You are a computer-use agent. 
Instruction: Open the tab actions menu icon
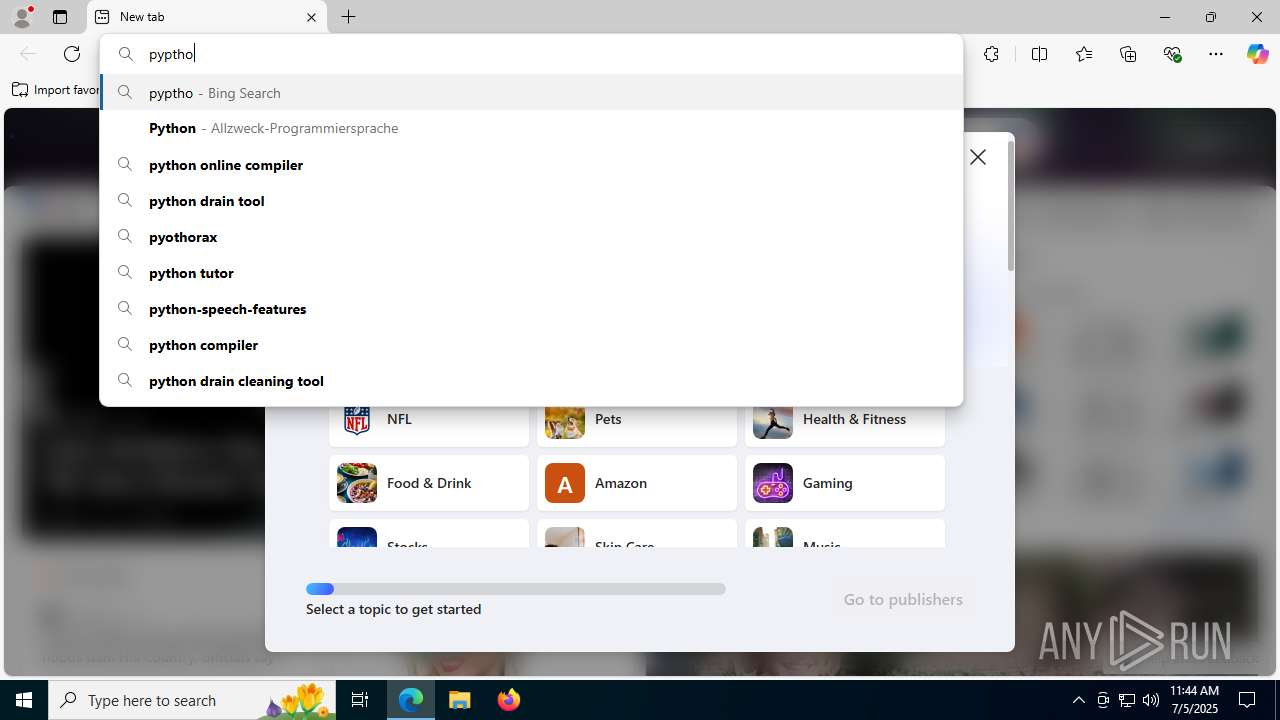[60, 17]
